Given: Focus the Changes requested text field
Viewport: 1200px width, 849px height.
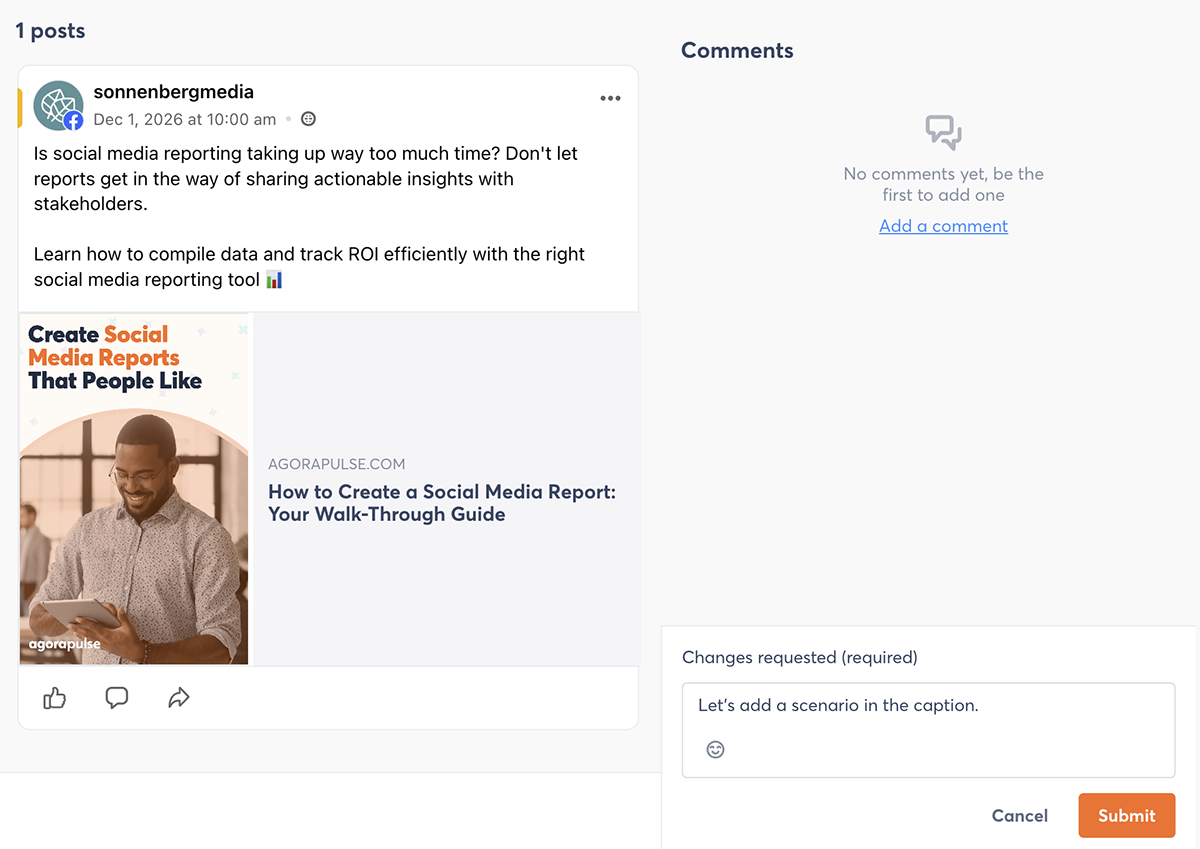Looking at the screenshot, I should (x=928, y=730).
